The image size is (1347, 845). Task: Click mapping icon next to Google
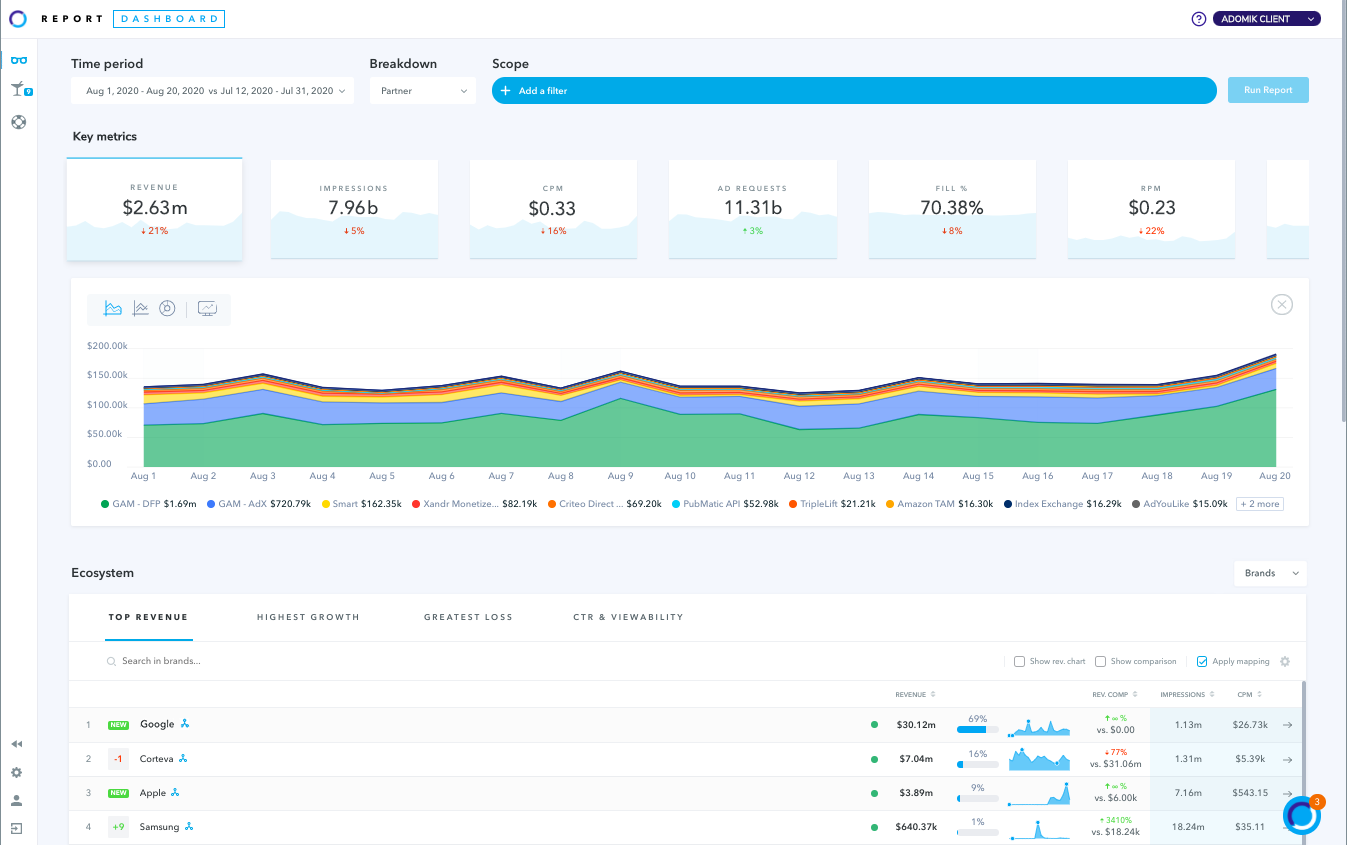(185, 724)
